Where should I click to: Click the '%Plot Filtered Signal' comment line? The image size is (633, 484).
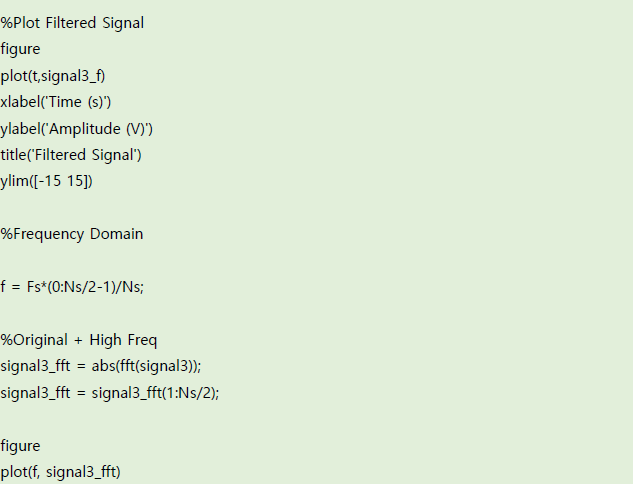click(72, 23)
